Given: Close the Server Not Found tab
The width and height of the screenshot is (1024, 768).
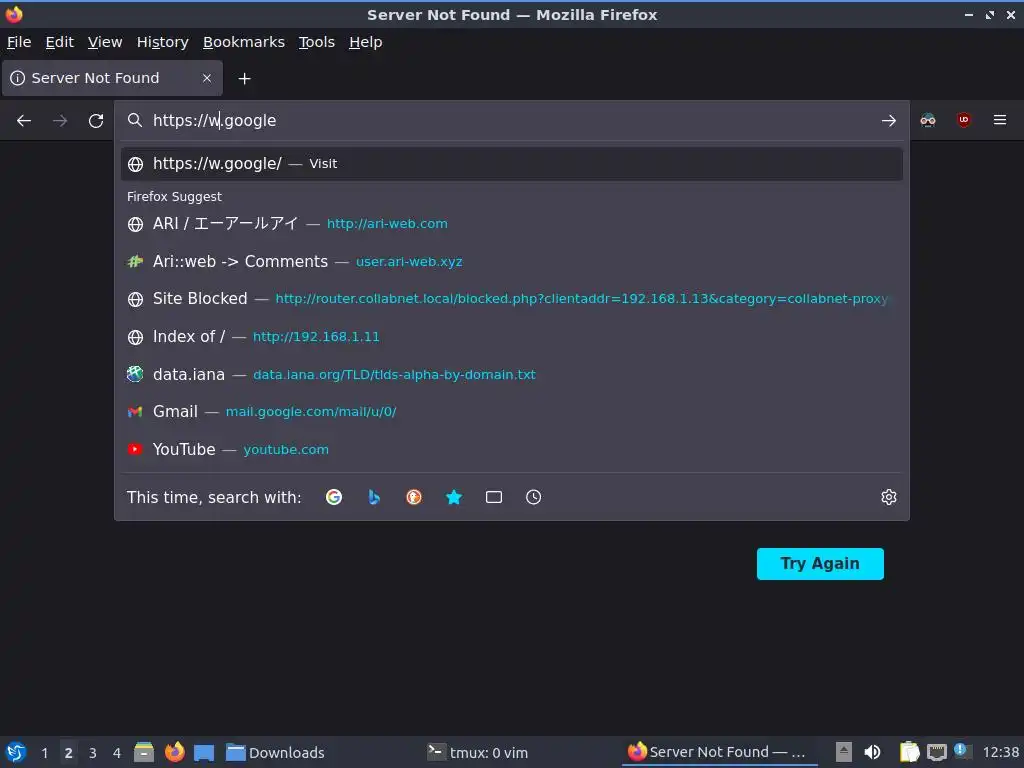Looking at the screenshot, I should 206,78.
